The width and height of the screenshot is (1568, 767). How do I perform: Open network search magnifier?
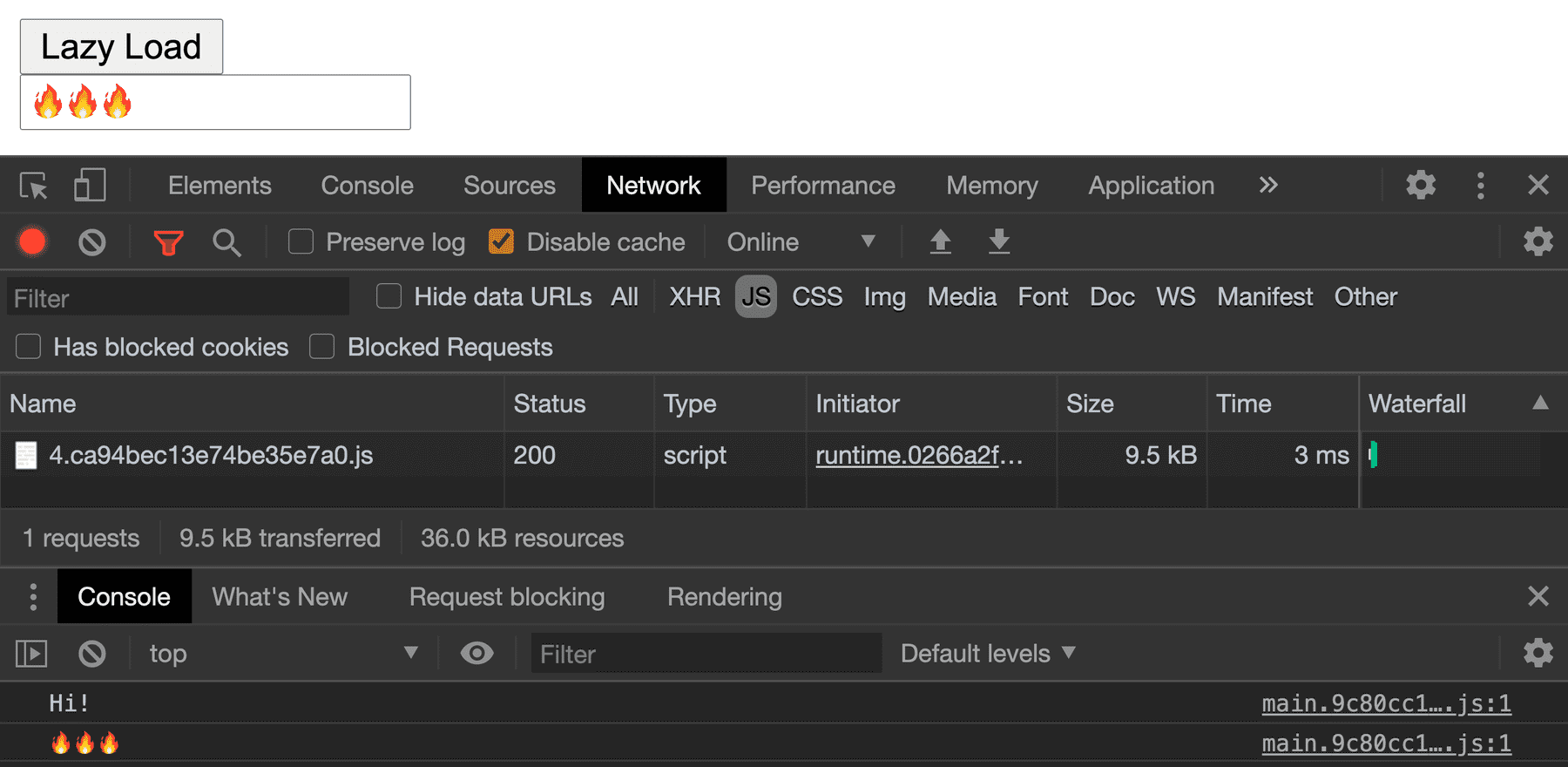pos(226,242)
